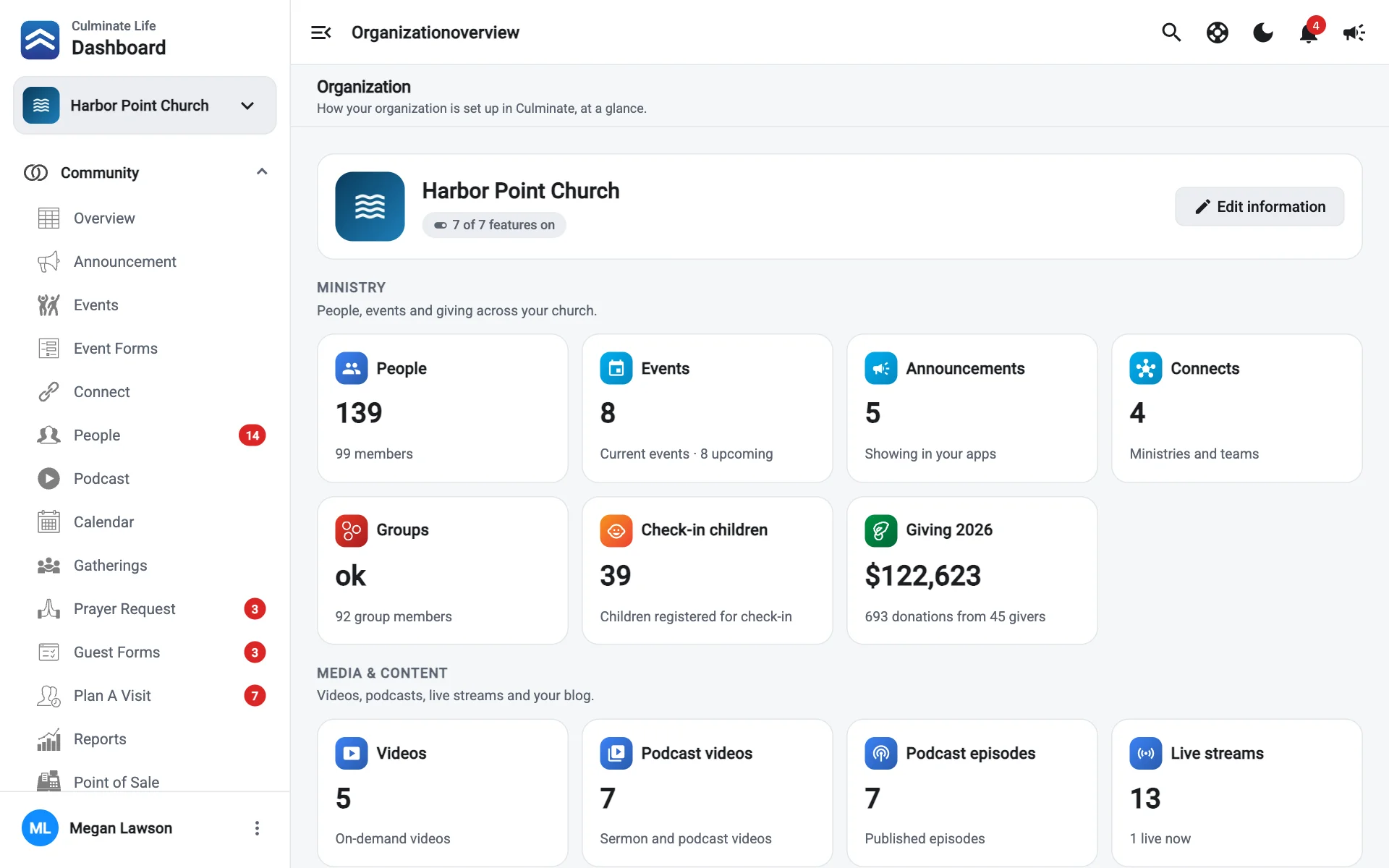The height and width of the screenshot is (868, 1389).
Task: Open the Live streams card icon
Action: [1146, 754]
